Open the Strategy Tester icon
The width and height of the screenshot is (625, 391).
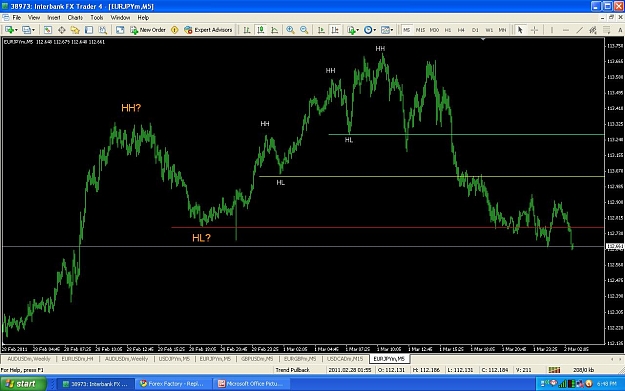(x=102, y=30)
